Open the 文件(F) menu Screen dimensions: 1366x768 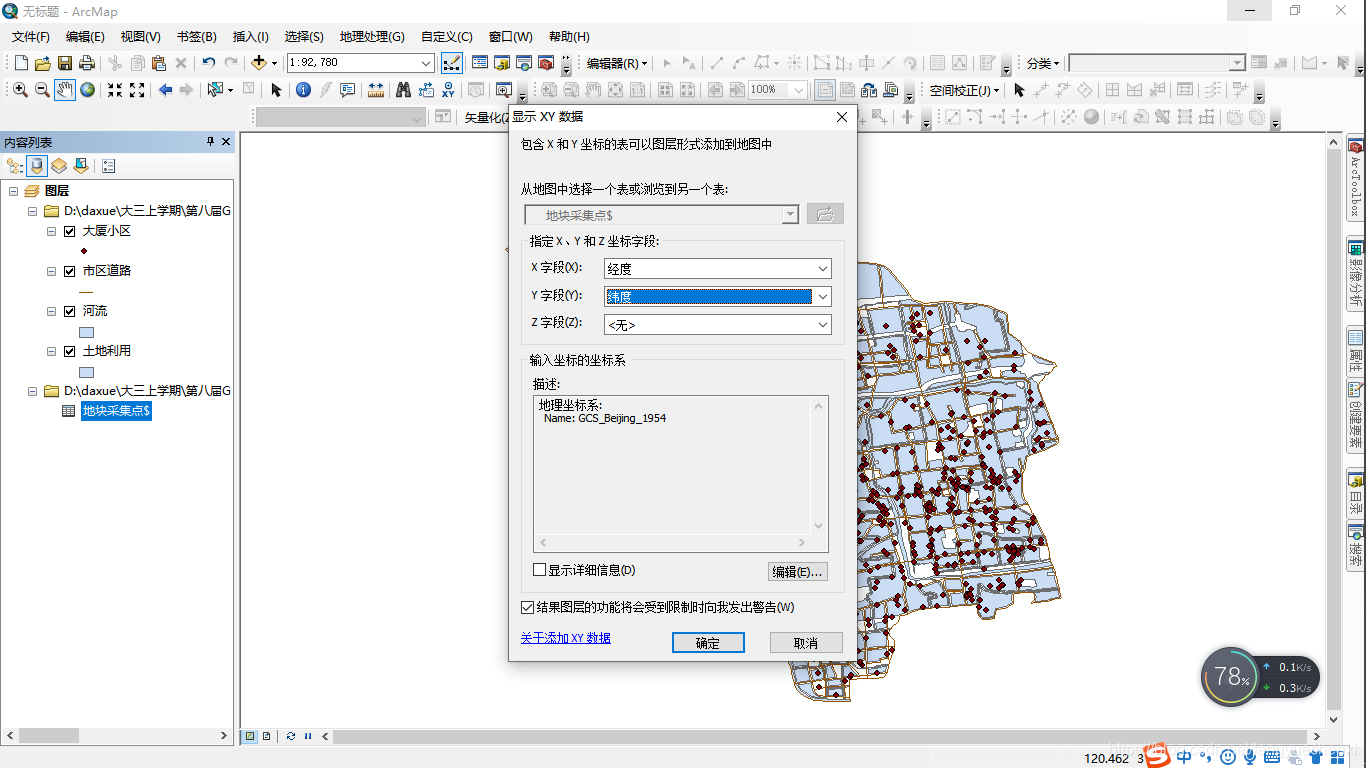tap(31, 37)
